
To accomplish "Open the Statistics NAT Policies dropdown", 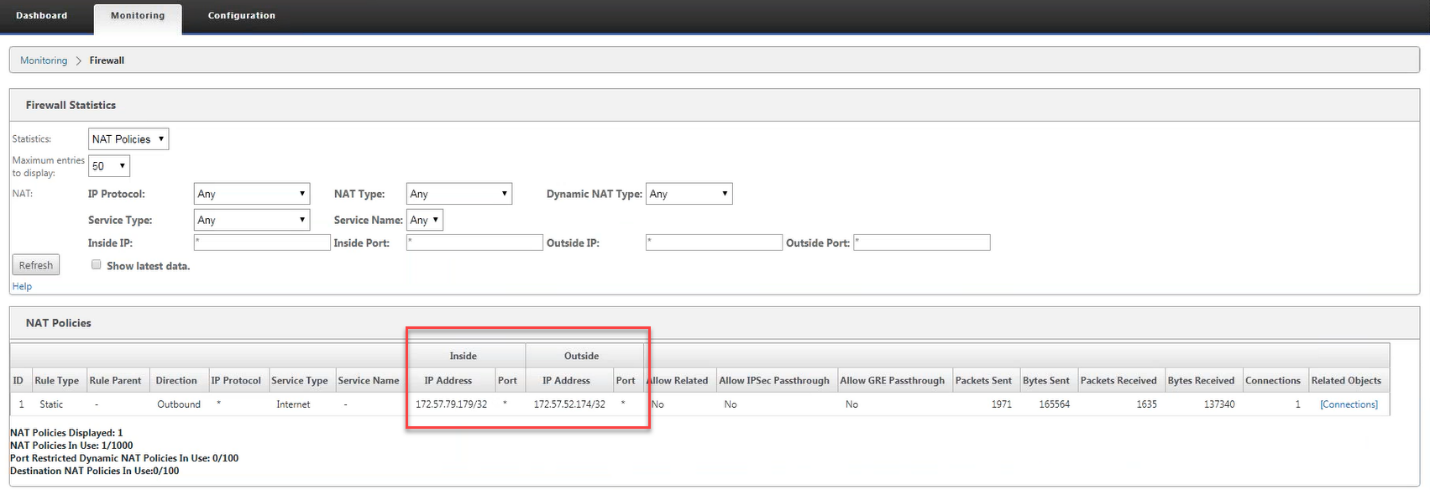I will pos(129,139).
